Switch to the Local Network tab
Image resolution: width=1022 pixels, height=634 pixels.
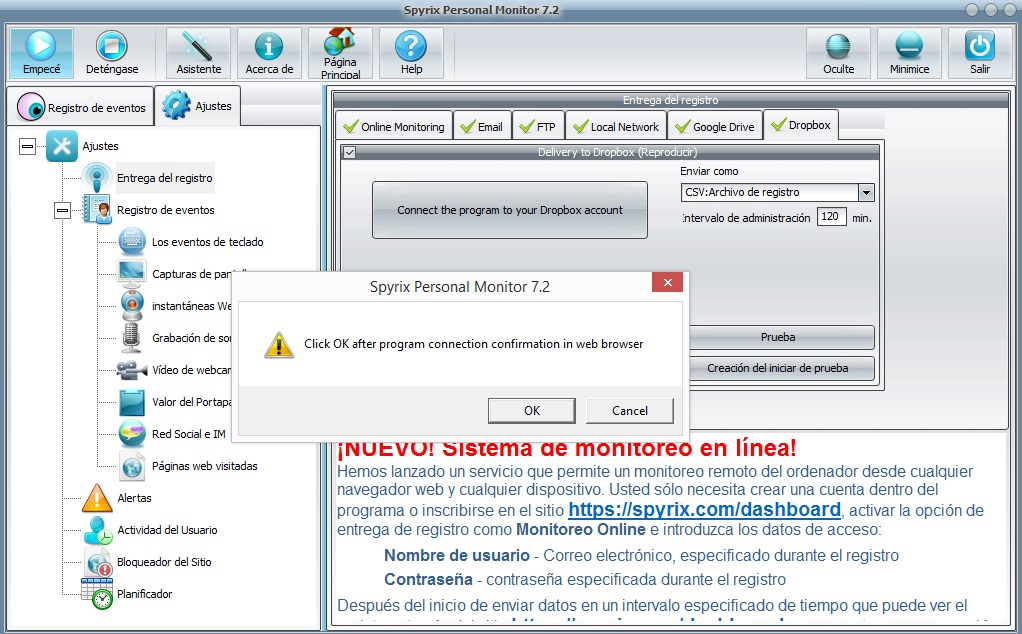[x=616, y=126]
